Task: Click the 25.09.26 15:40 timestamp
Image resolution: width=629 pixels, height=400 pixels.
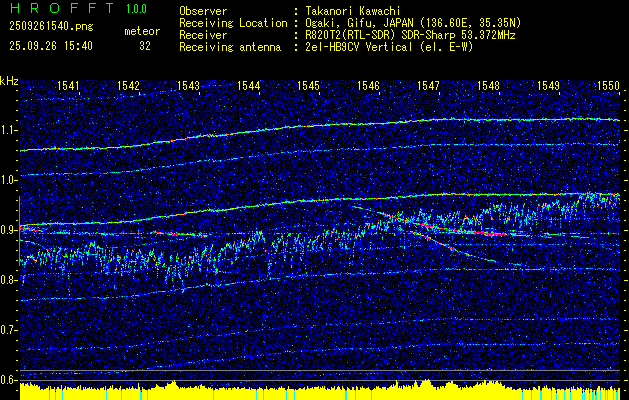Action: tap(50, 46)
